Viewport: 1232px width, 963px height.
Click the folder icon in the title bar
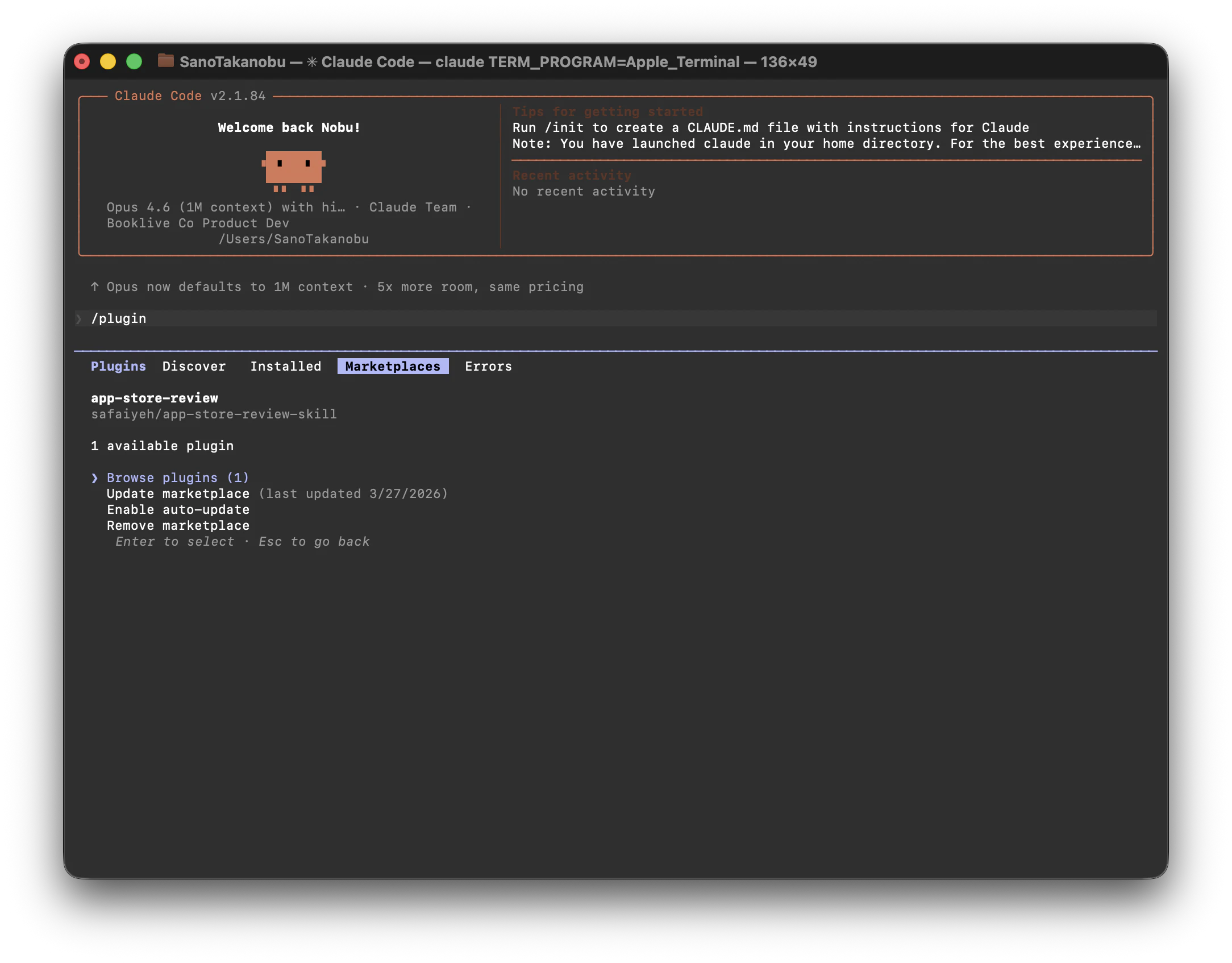click(165, 61)
